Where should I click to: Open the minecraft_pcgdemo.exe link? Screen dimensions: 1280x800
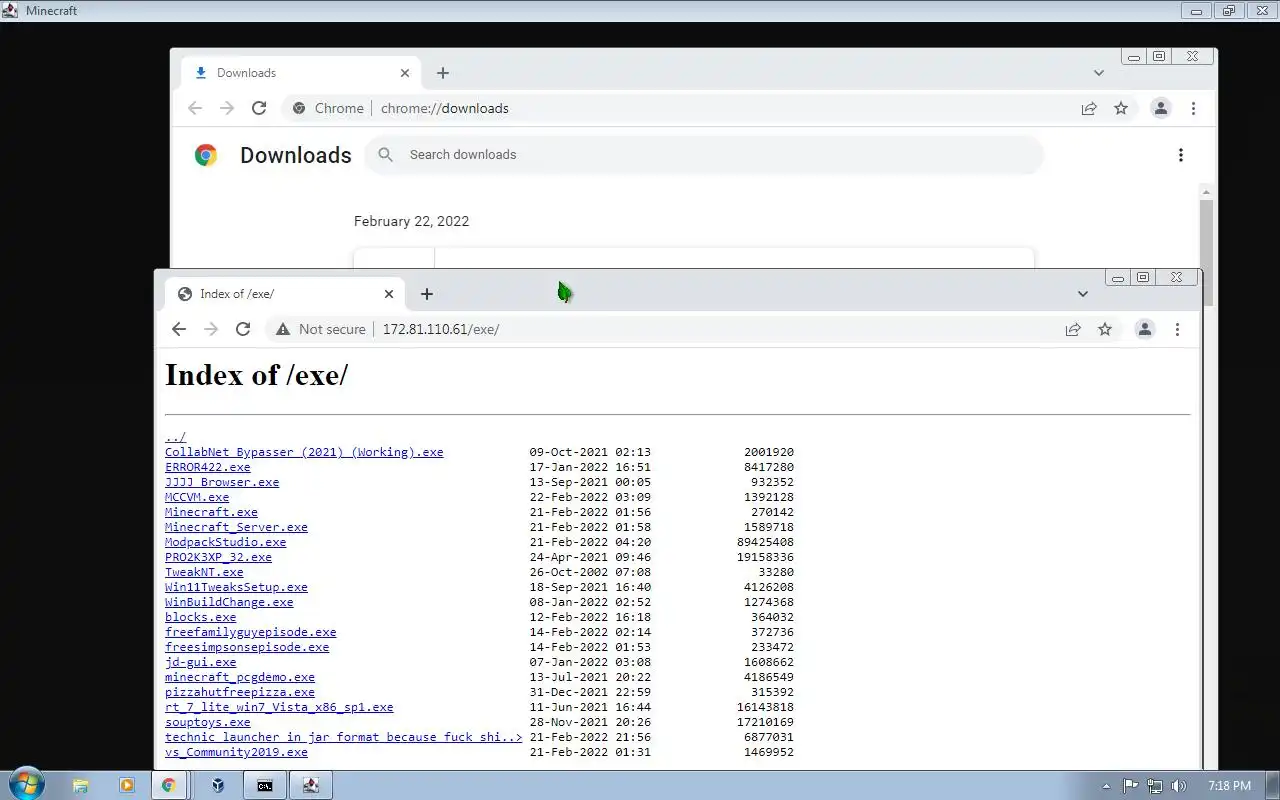pos(240,677)
